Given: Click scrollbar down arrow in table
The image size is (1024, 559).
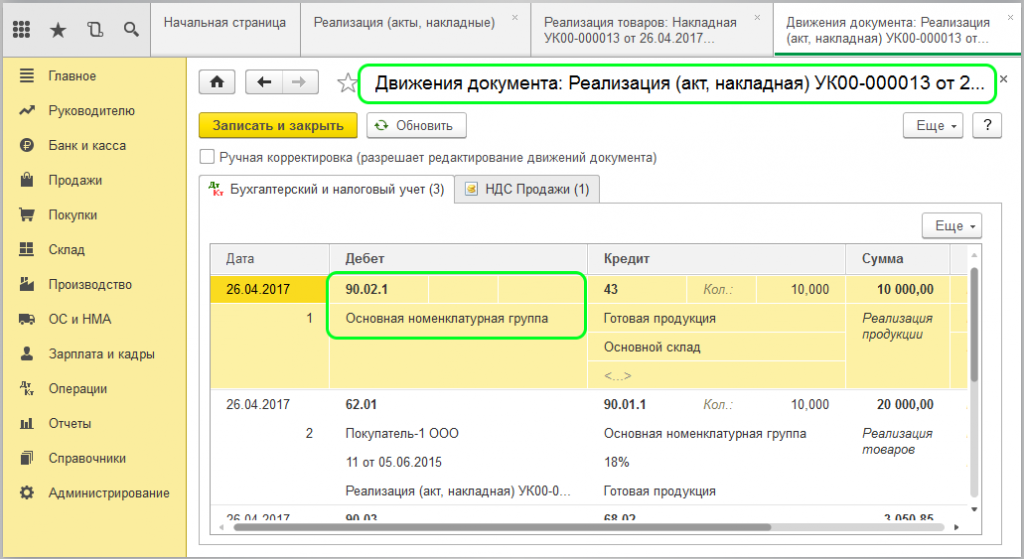Looking at the screenshot, I should 974,509.
